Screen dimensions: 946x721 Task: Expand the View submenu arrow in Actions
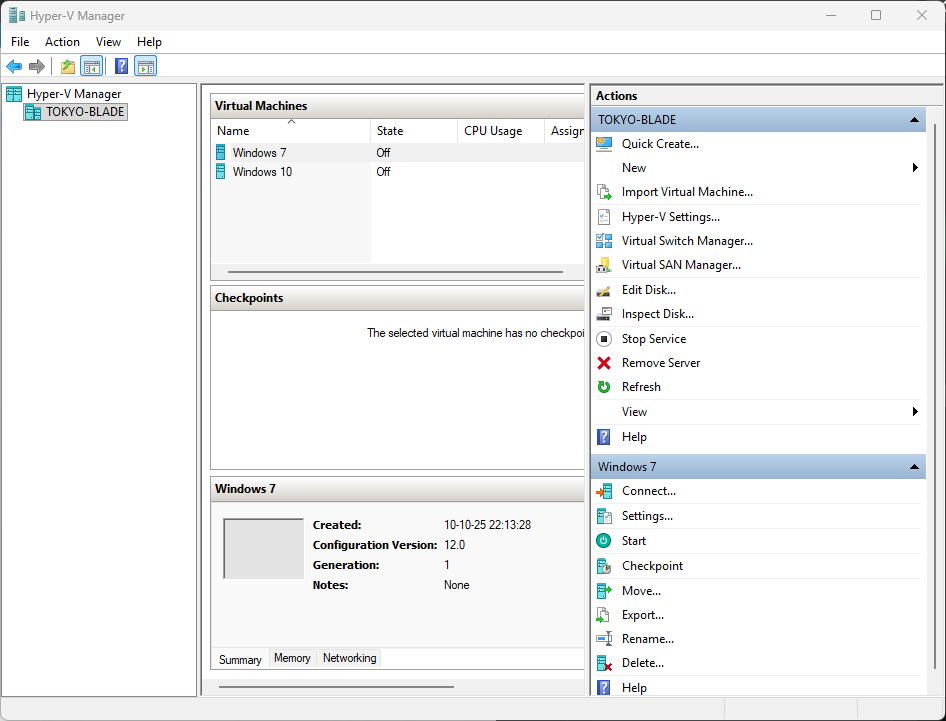pos(915,411)
